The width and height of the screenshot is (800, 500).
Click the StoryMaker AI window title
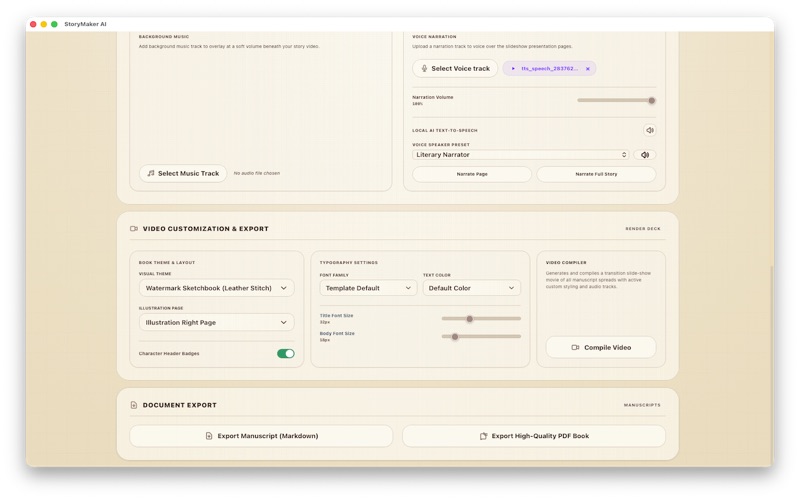coord(85,24)
